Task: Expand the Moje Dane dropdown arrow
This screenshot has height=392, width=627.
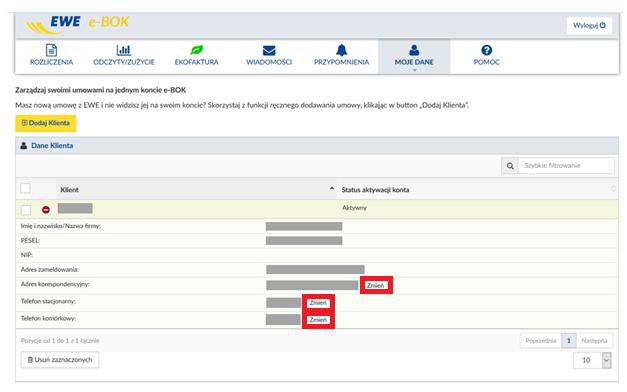Action: pyautogui.click(x=415, y=70)
